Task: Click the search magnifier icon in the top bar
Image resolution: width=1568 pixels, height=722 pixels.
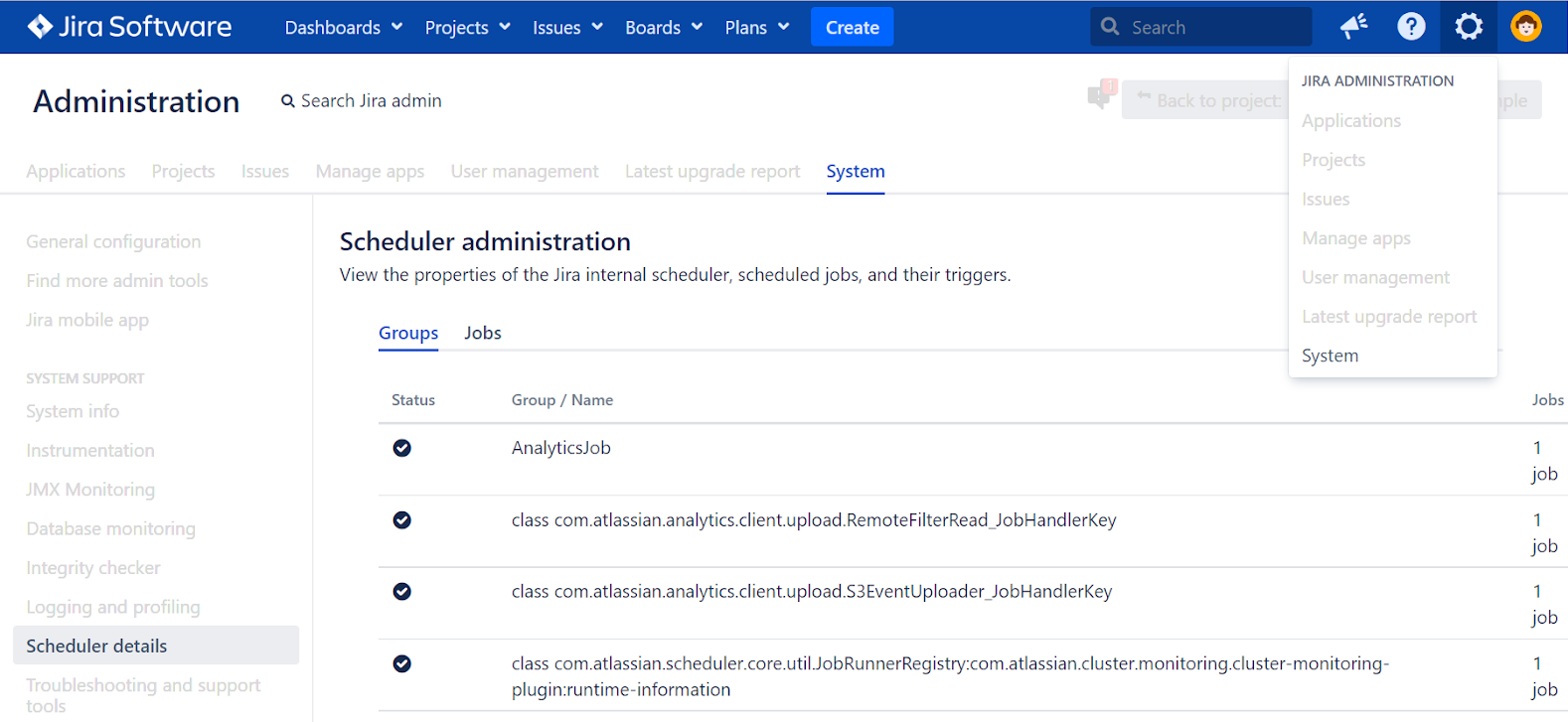Action: pos(1110,27)
